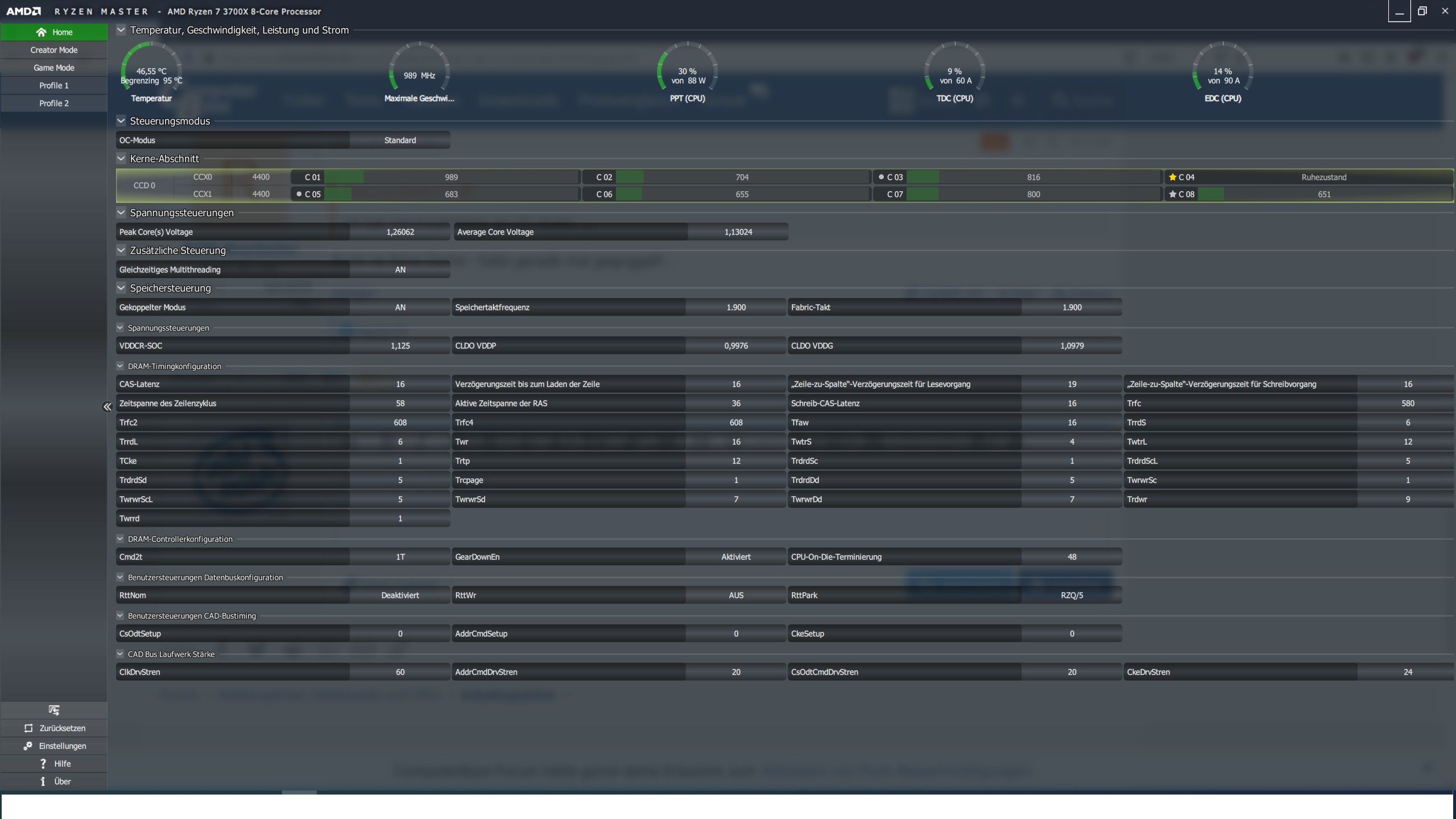Image resolution: width=1456 pixels, height=819 pixels.
Task: Switch to Game Mode profile
Action: pyautogui.click(x=54, y=68)
